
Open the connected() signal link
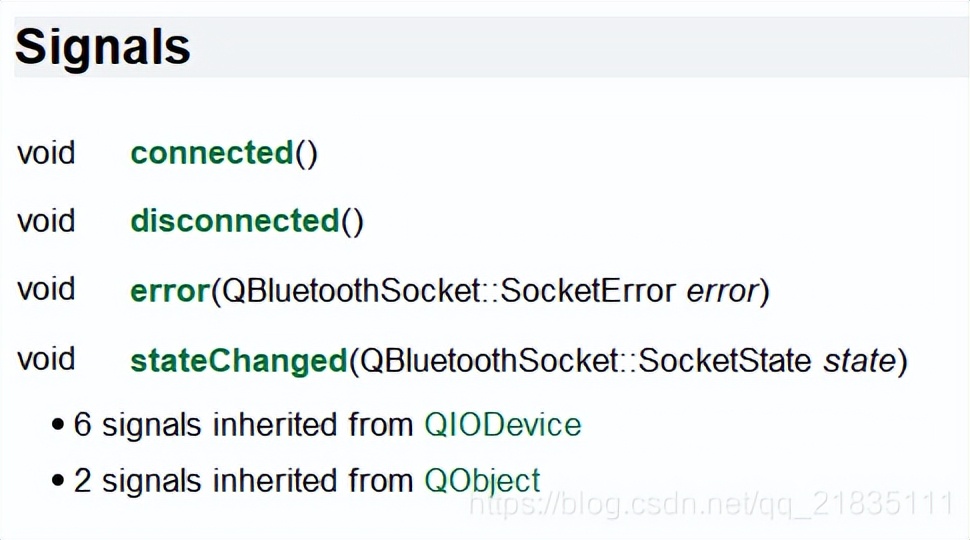[x=211, y=154]
